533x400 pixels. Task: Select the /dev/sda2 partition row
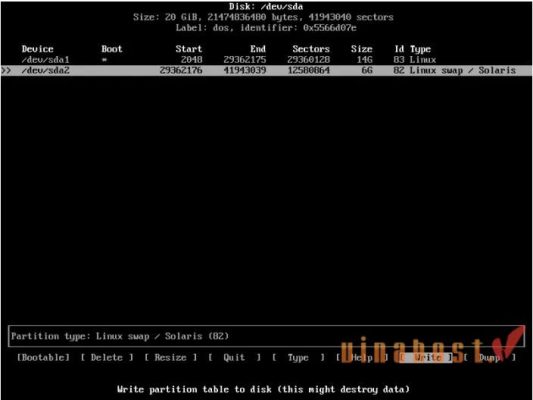(x=266, y=70)
